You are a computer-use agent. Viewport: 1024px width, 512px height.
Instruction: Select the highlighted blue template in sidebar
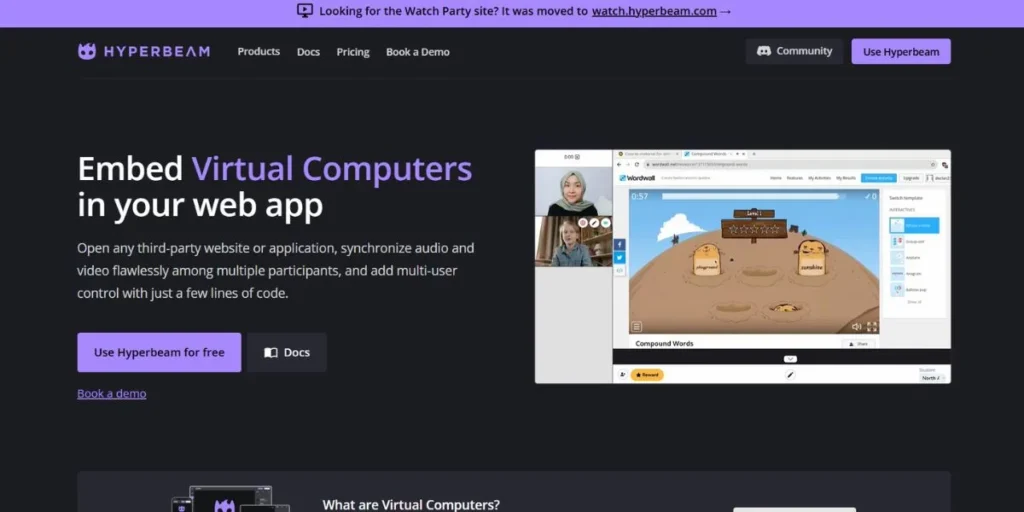point(914,225)
